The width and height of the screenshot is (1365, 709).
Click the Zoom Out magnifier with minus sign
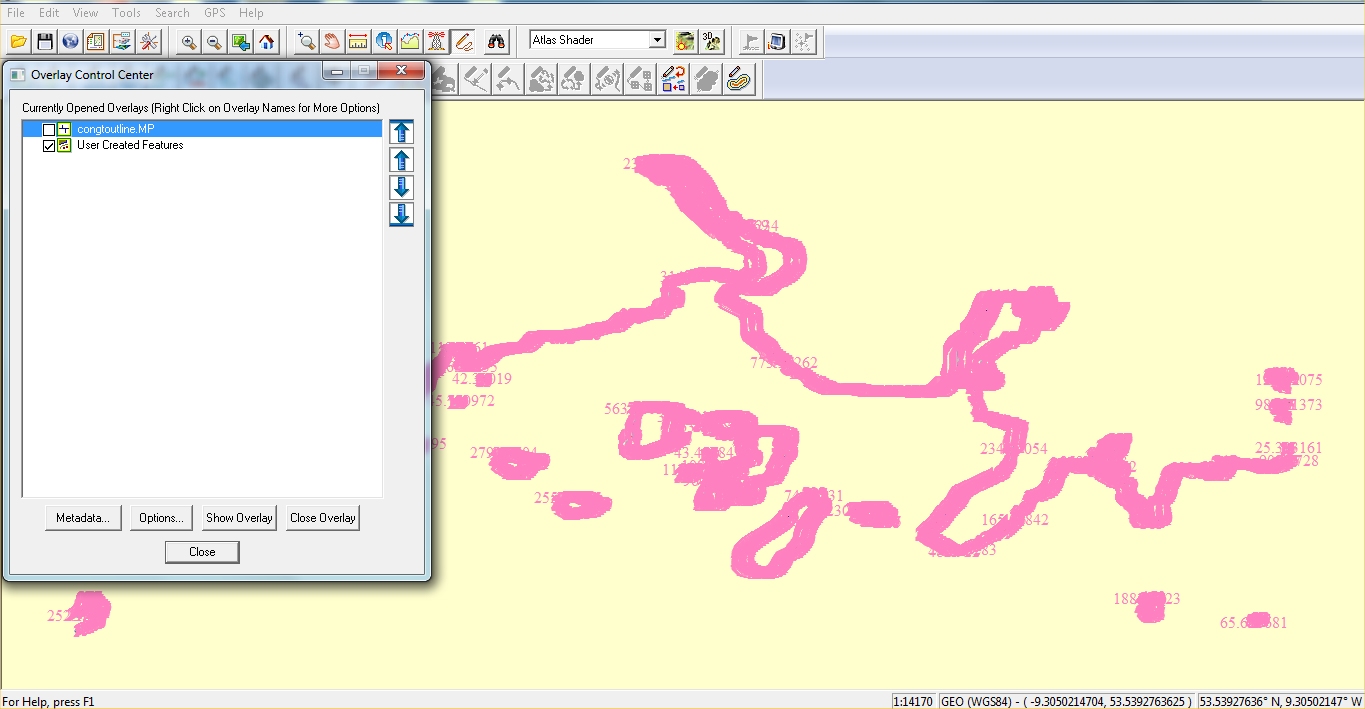click(x=214, y=41)
